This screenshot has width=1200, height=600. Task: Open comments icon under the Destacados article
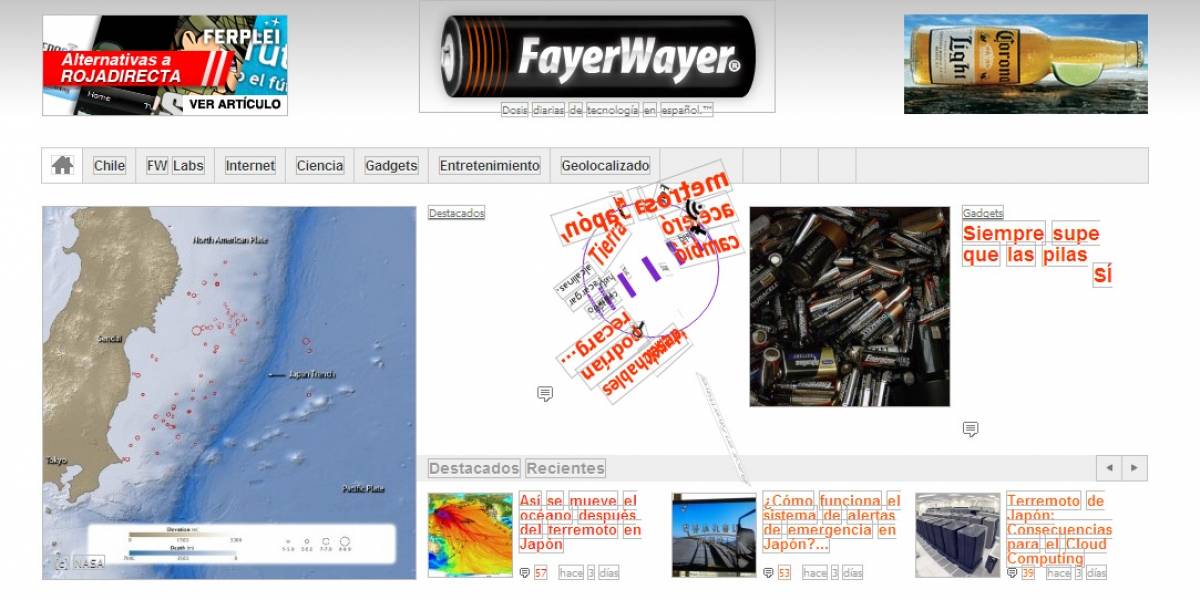tap(545, 394)
